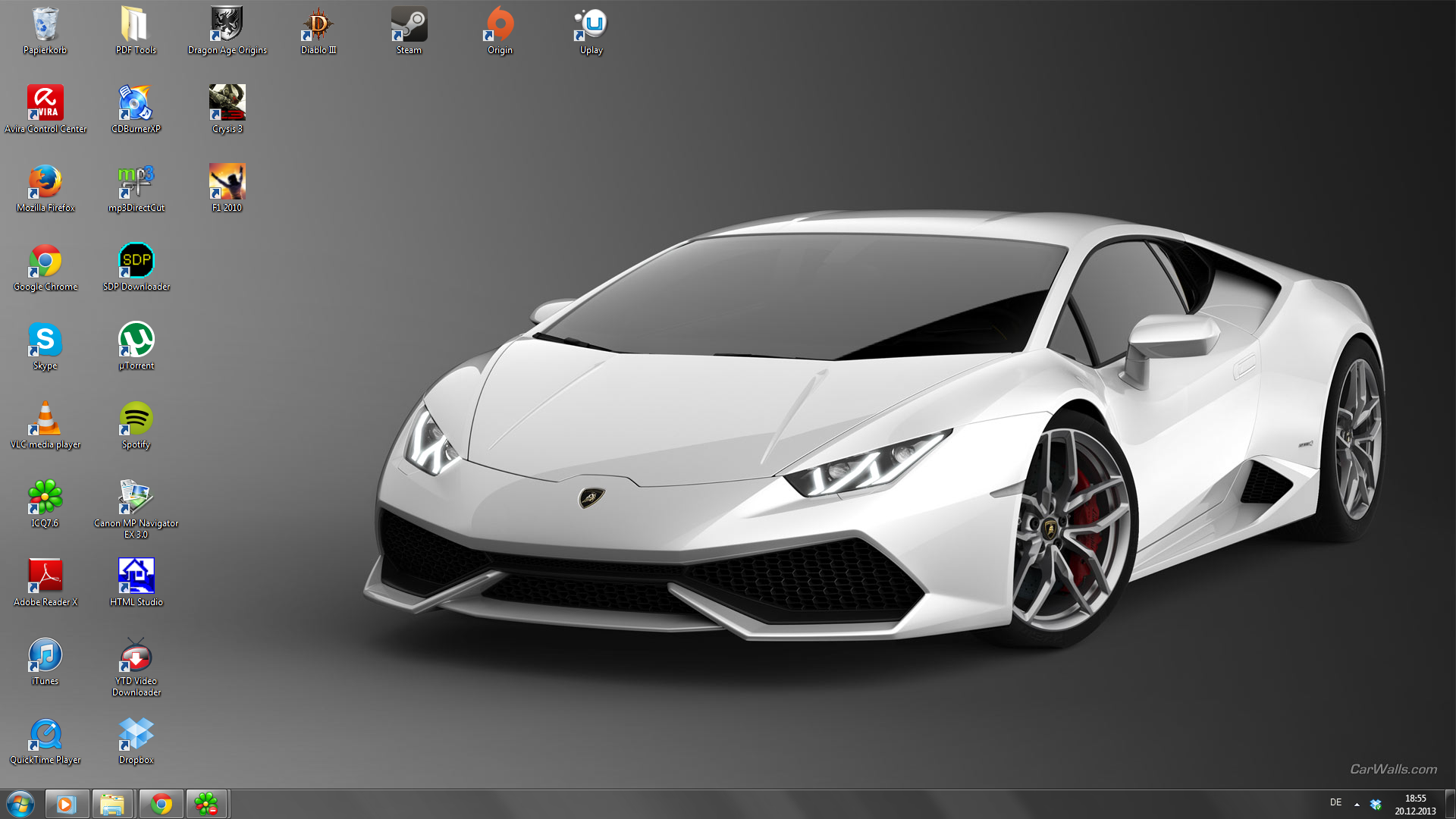The width and height of the screenshot is (1456, 819).
Task: Show hidden tray icons arrow
Action: click(x=1357, y=804)
